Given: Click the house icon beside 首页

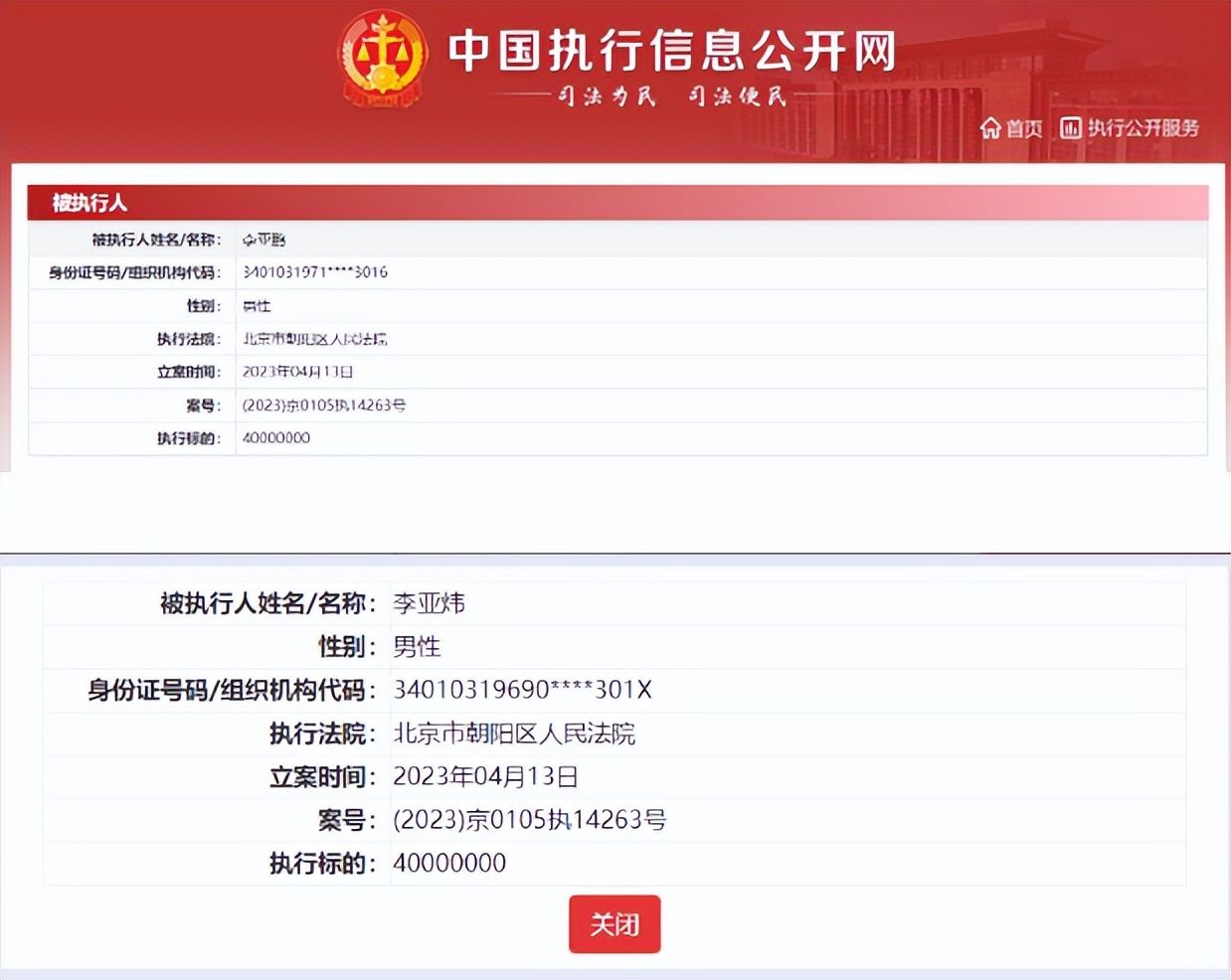Looking at the screenshot, I should click(x=990, y=128).
